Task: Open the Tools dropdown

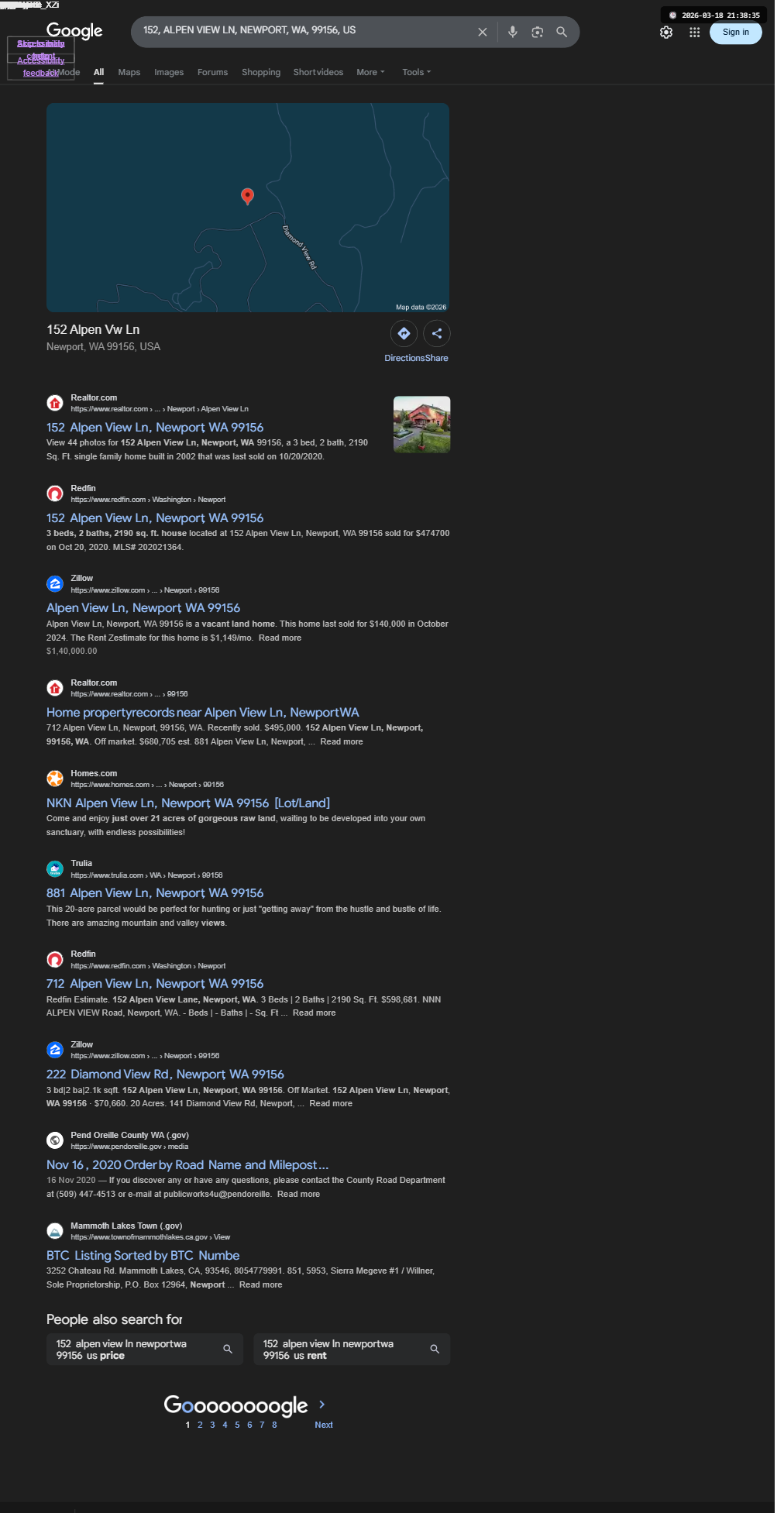Action: point(417,72)
